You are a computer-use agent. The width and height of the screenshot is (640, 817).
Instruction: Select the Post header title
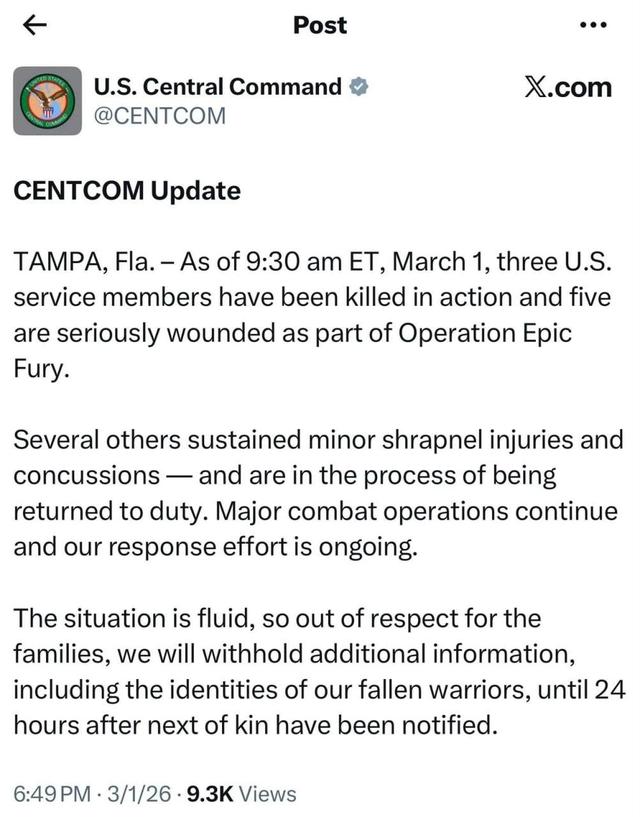(318, 25)
